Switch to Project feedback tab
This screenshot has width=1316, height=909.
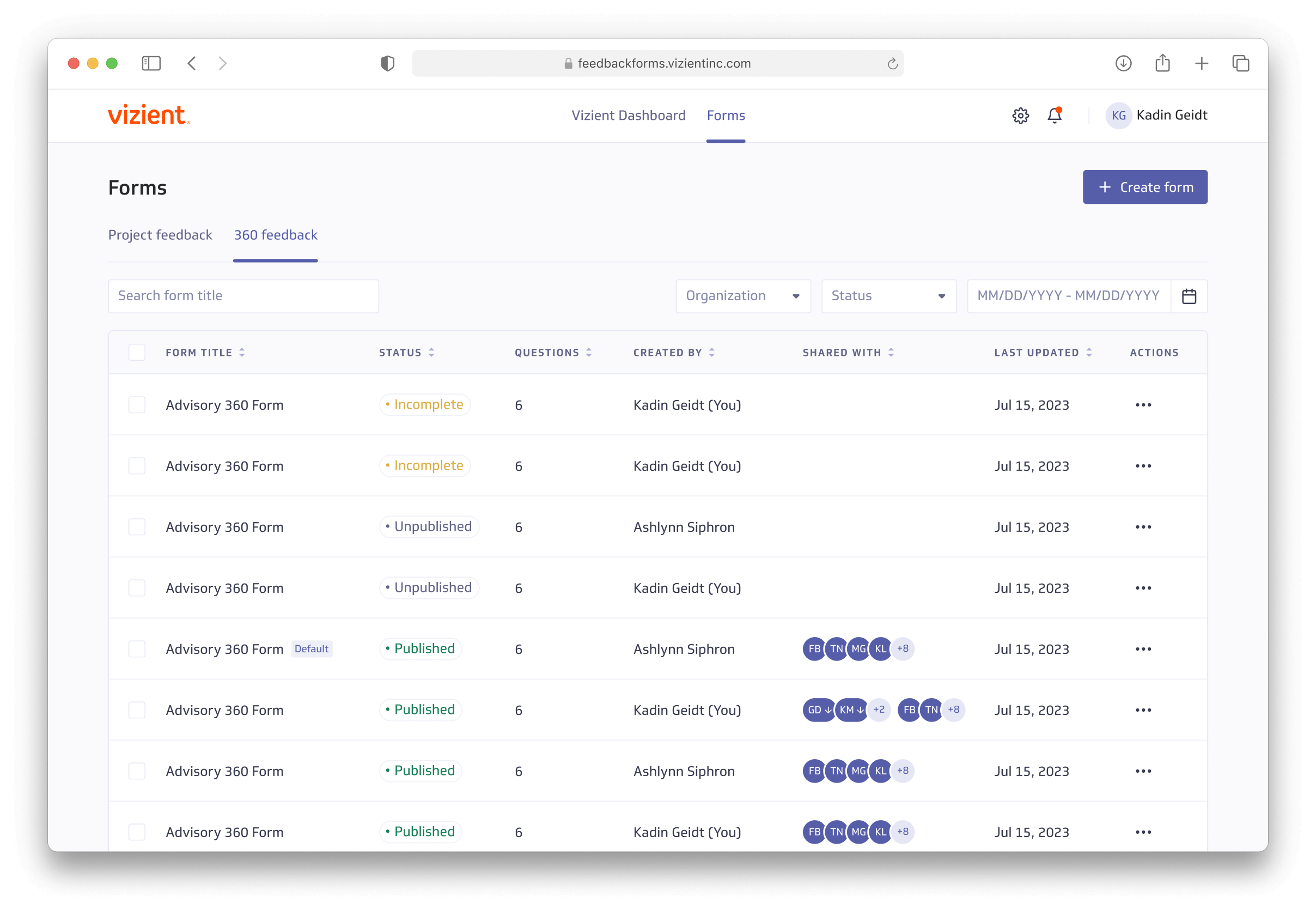pyautogui.click(x=160, y=235)
